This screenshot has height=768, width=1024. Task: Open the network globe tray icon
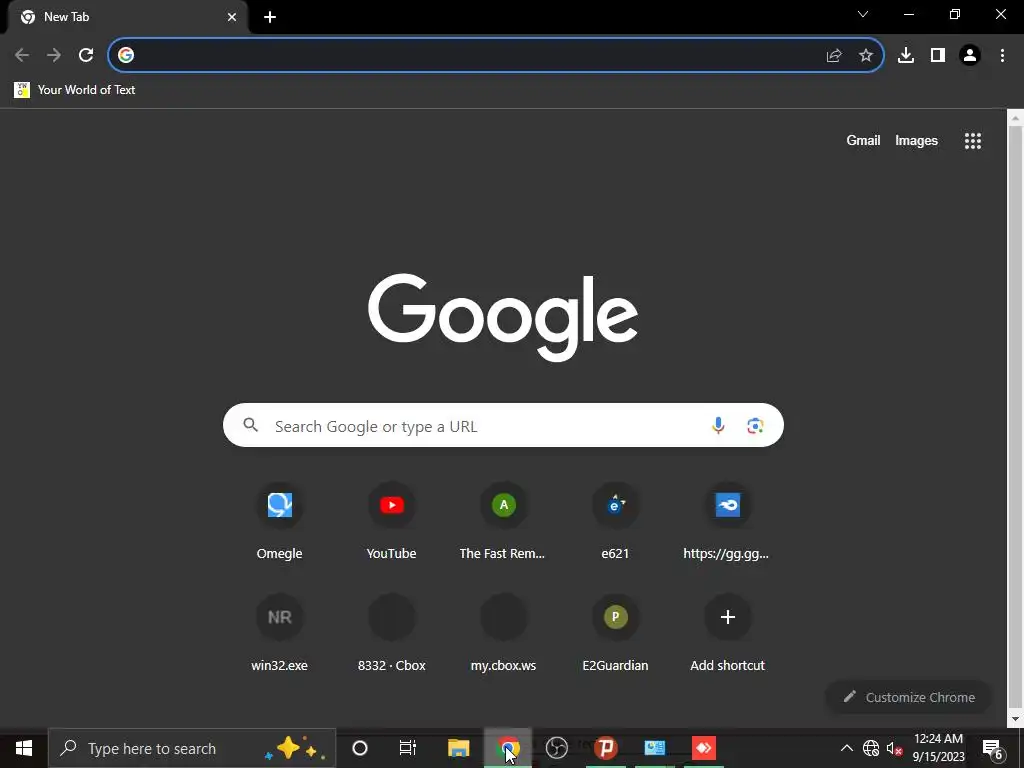[871, 748]
